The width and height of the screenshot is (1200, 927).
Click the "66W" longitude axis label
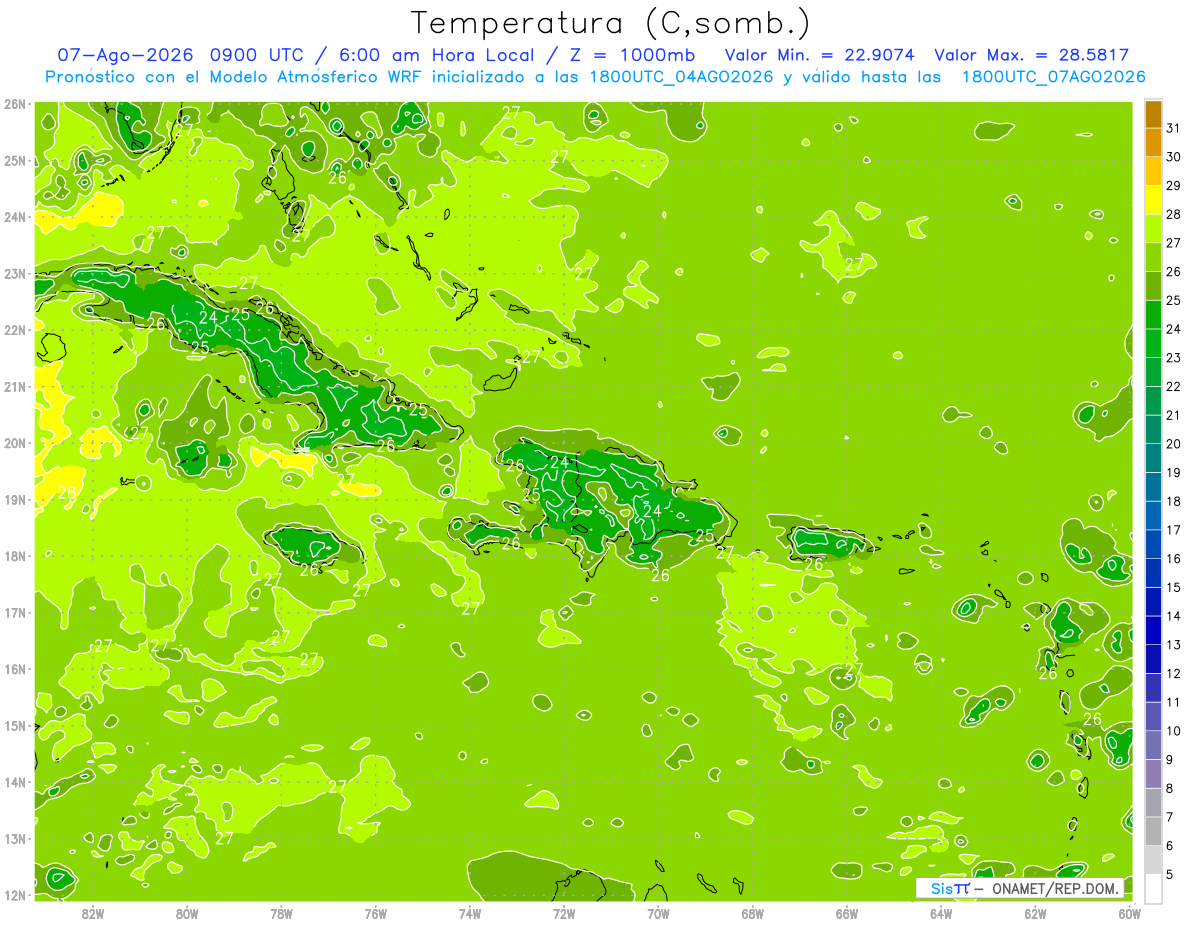pyautogui.click(x=847, y=913)
